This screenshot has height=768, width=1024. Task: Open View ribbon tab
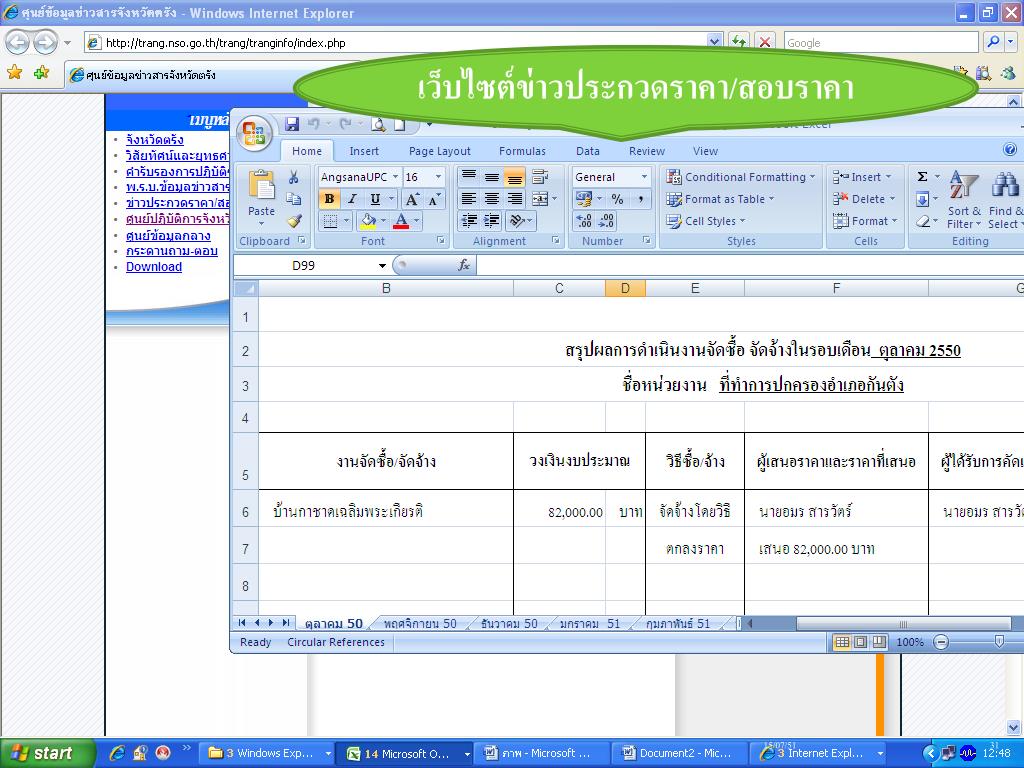[705, 151]
